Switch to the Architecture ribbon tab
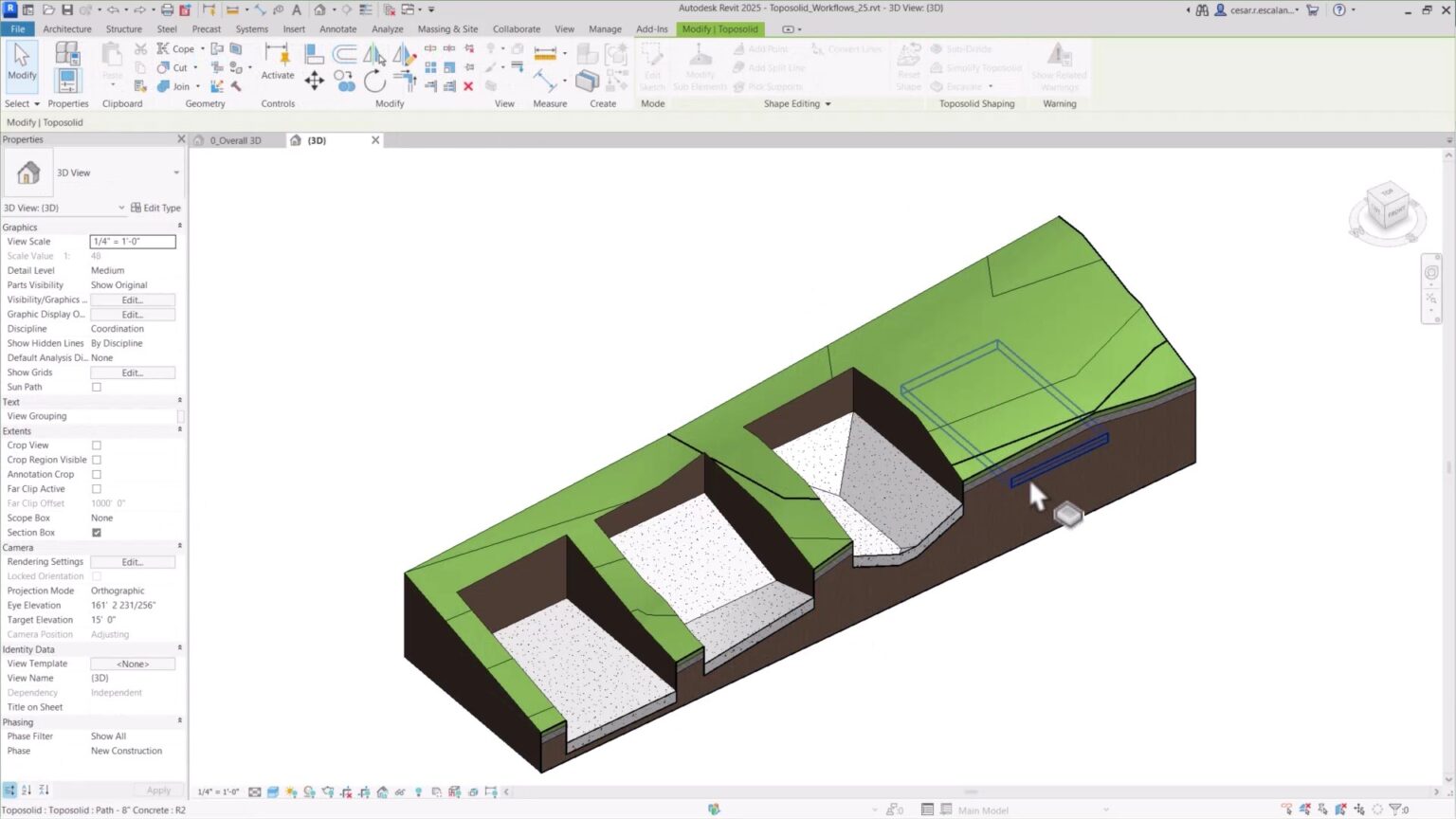The width and height of the screenshot is (1456, 819). (66, 28)
